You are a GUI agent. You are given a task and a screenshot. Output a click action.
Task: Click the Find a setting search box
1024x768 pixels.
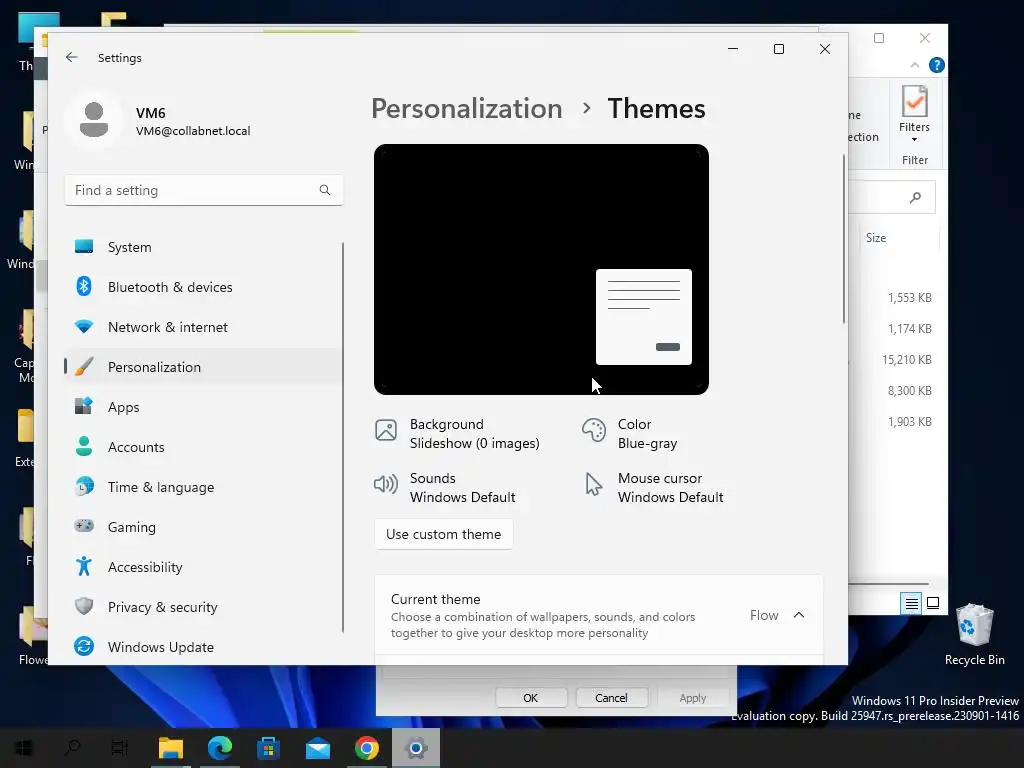click(x=204, y=190)
